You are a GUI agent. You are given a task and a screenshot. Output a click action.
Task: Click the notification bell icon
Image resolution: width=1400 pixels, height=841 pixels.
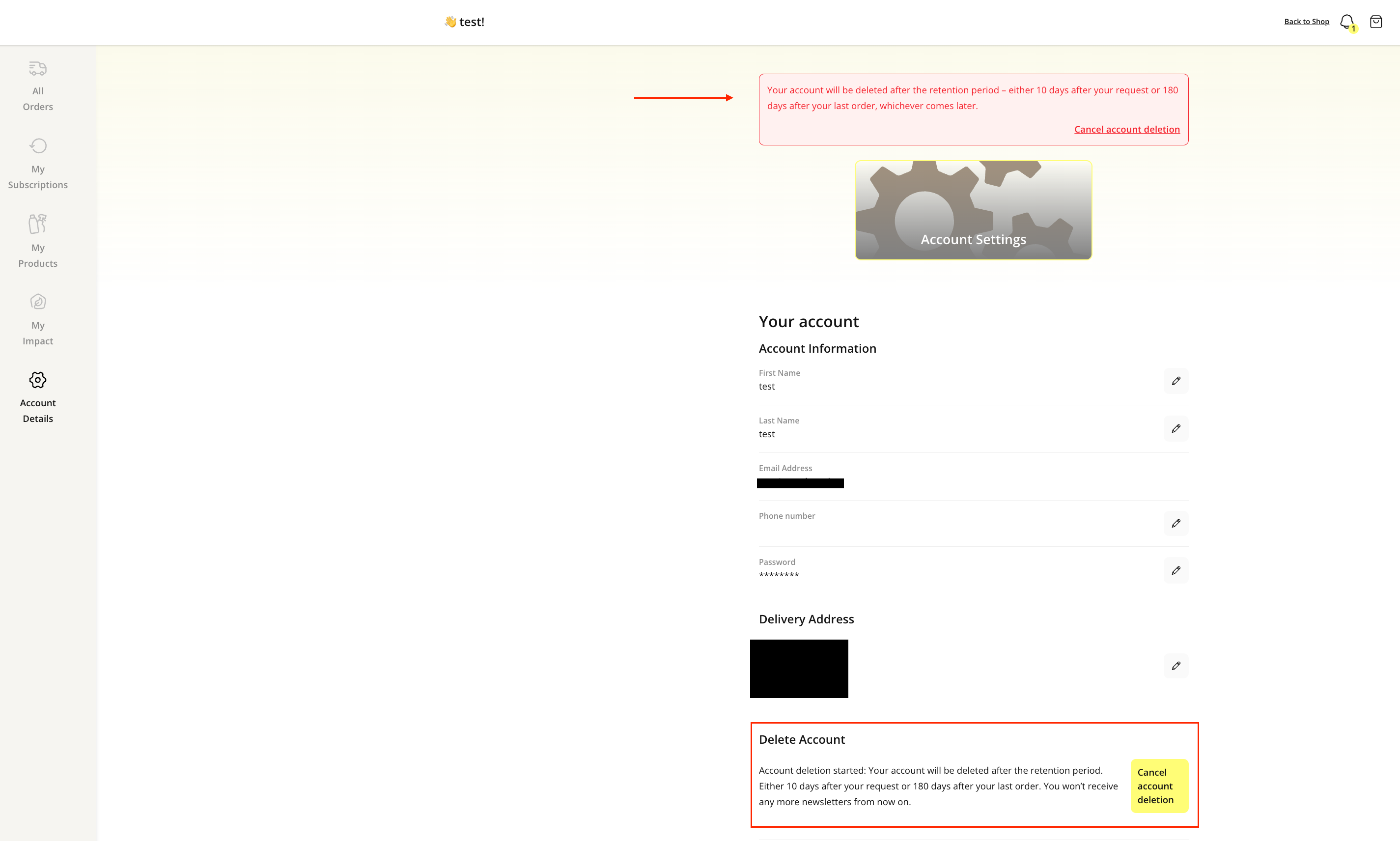tap(1346, 21)
